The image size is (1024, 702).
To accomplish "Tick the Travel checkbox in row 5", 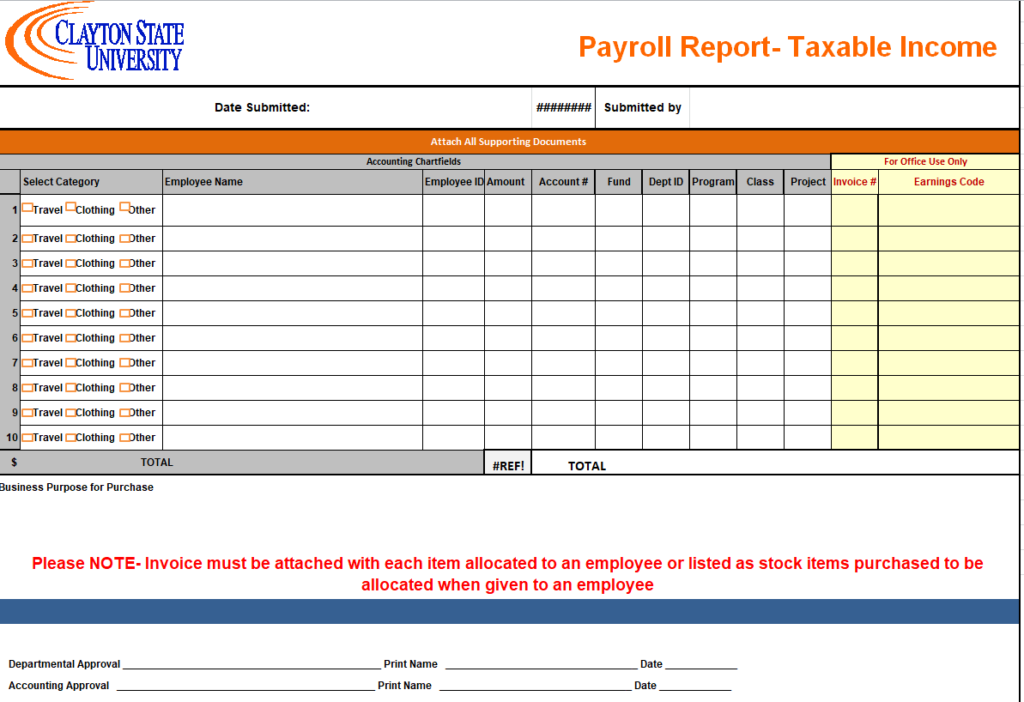I will [27, 313].
